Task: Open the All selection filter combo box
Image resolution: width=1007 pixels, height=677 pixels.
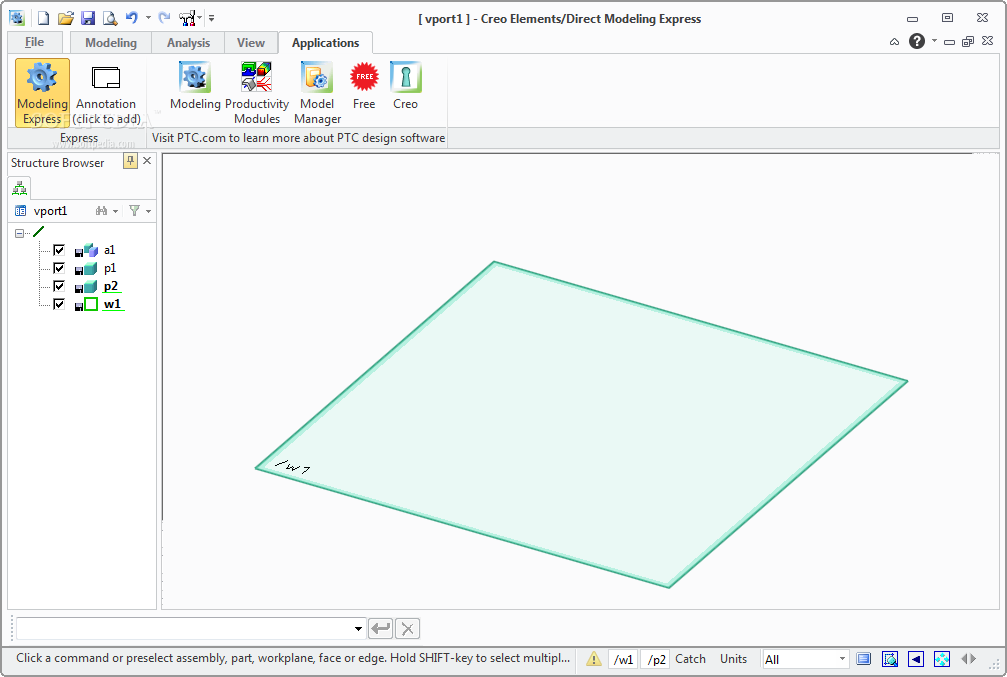Action: [x=805, y=659]
